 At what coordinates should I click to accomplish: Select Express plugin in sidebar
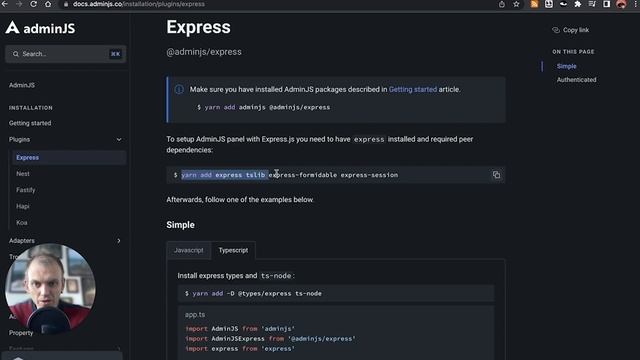point(69,158)
